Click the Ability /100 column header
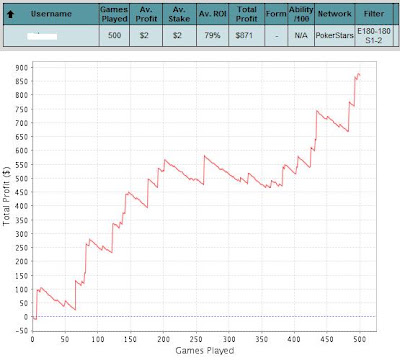This screenshot has width=400, height=363. click(301, 14)
